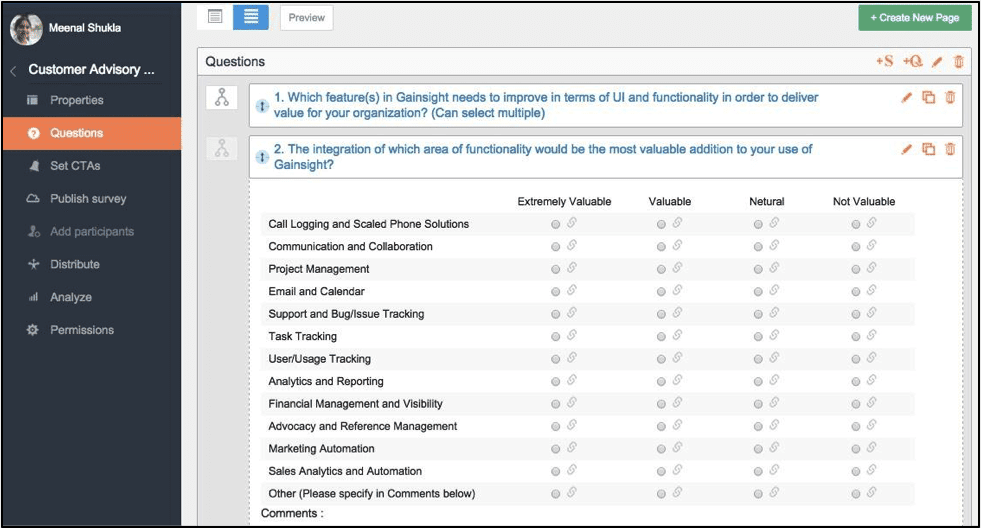Image resolution: width=981 pixels, height=528 pixels.
Task: Select Not Valuable for Marketing Automation
Action: [x=856, y=449]
